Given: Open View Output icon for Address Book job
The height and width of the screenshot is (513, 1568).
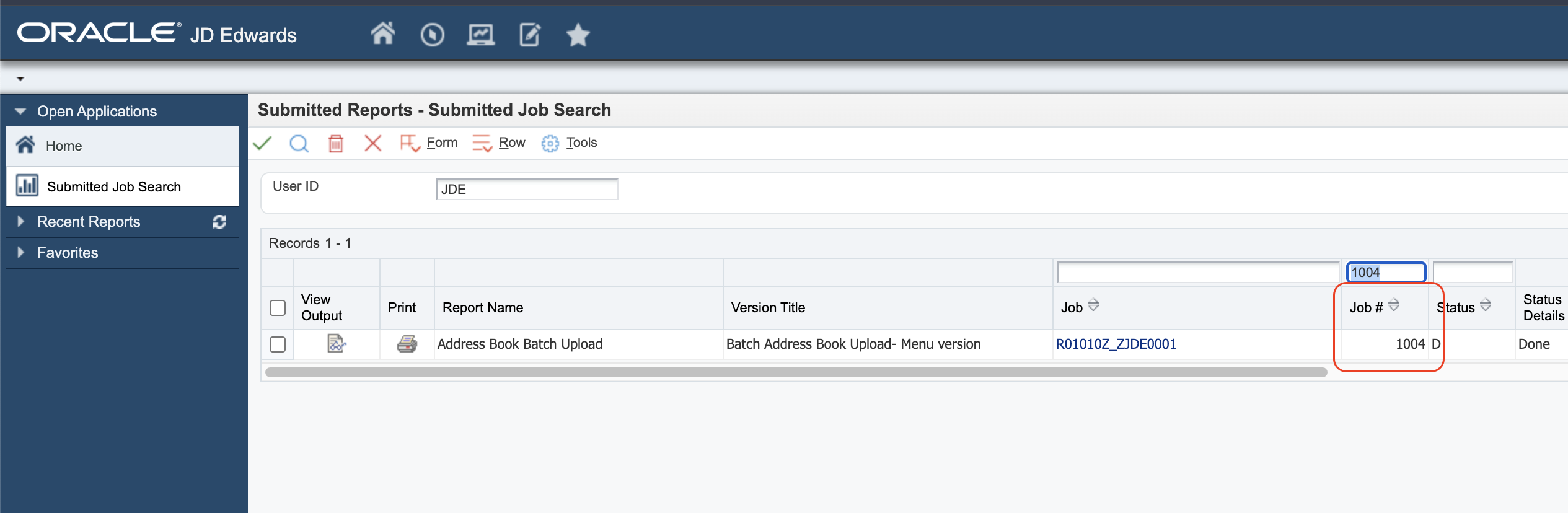Looking at the screenshot, I should coord(336,344).
